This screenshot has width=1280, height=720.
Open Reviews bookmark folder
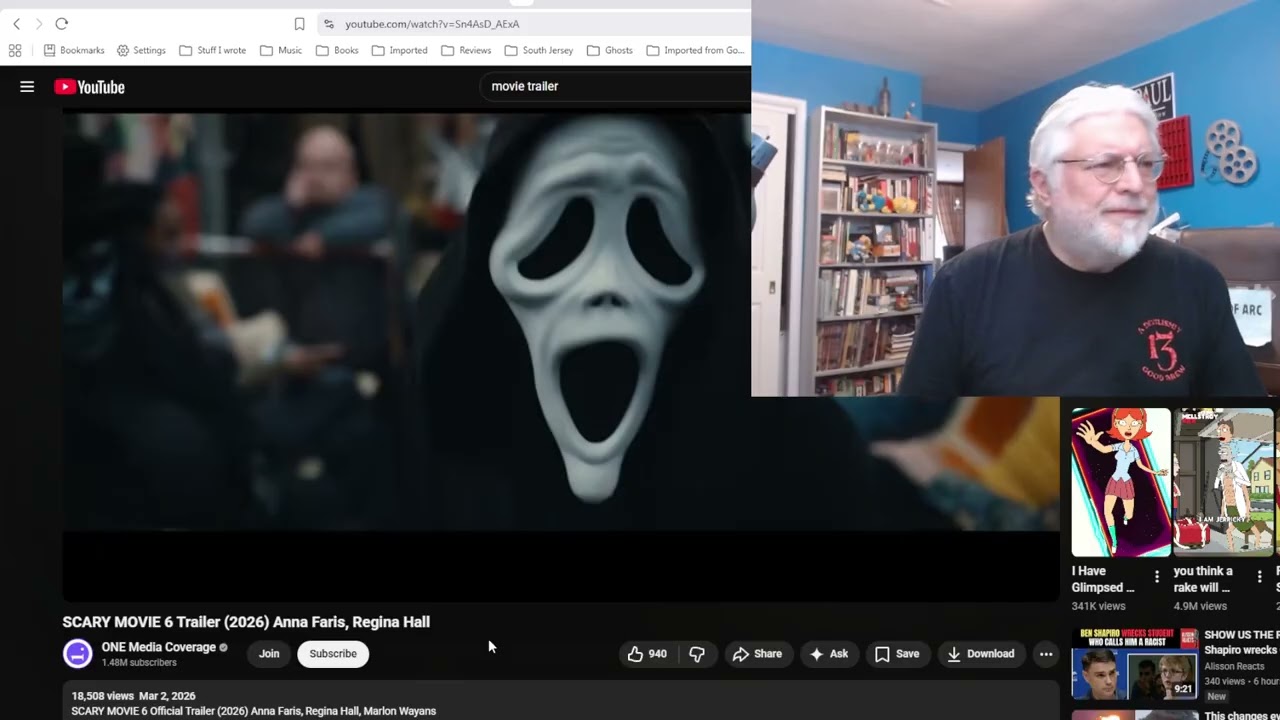pos(466,50)
